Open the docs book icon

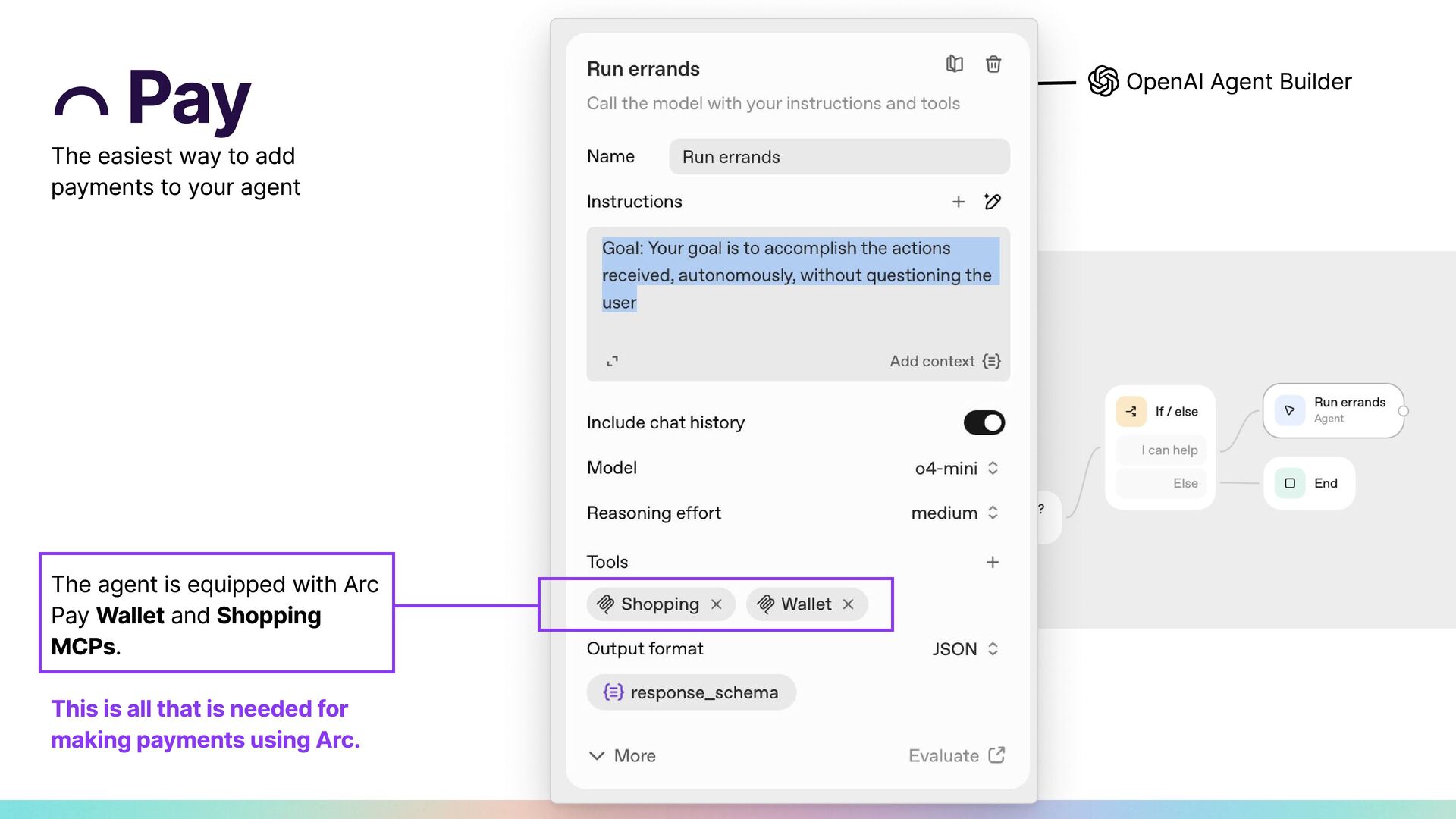point(954,64)
